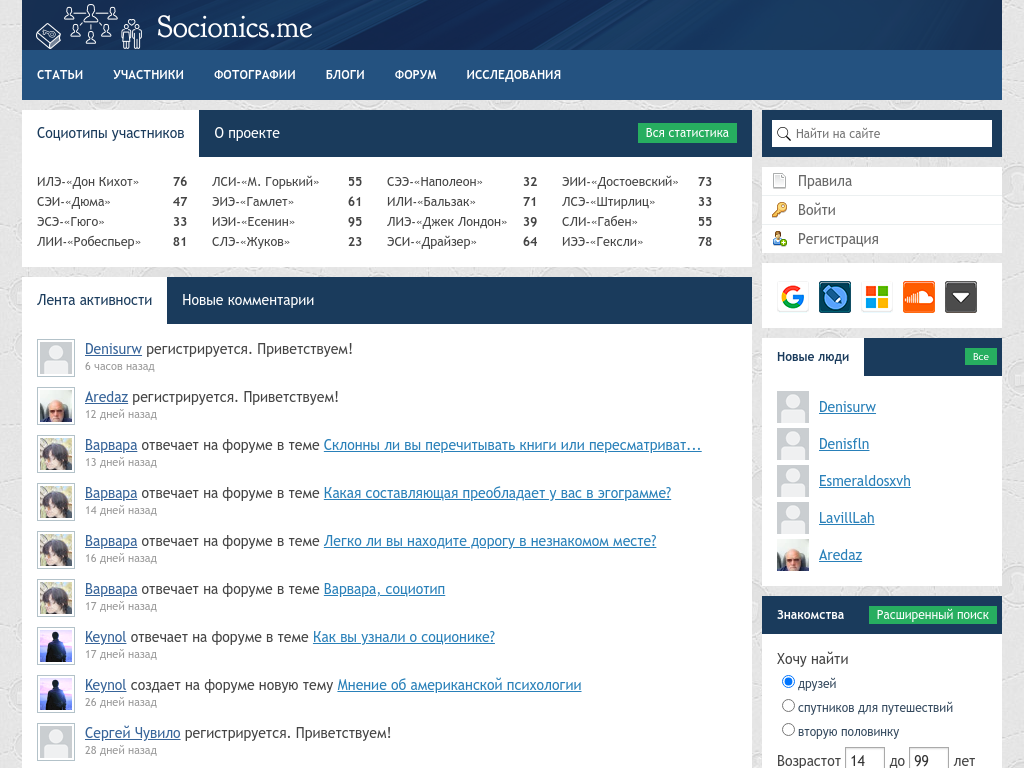Select the друзей radio option
The height and width of the screenshot is (768, 1024).
(x=788, y=682)
